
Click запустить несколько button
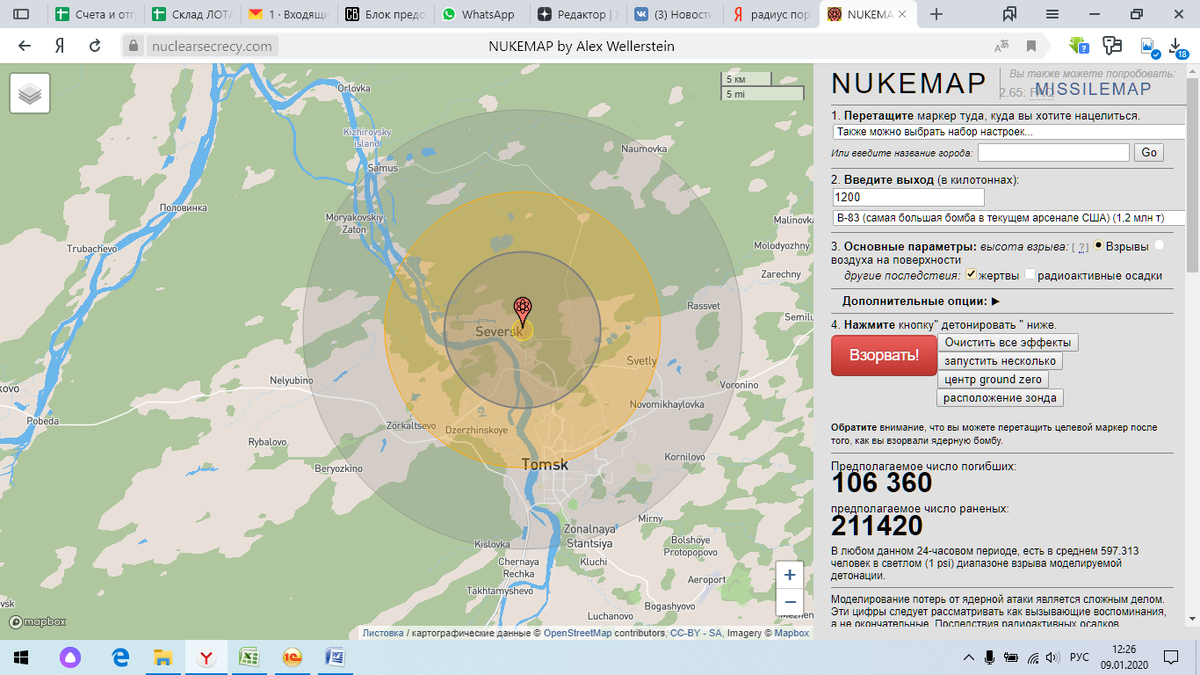[1000, 361]
